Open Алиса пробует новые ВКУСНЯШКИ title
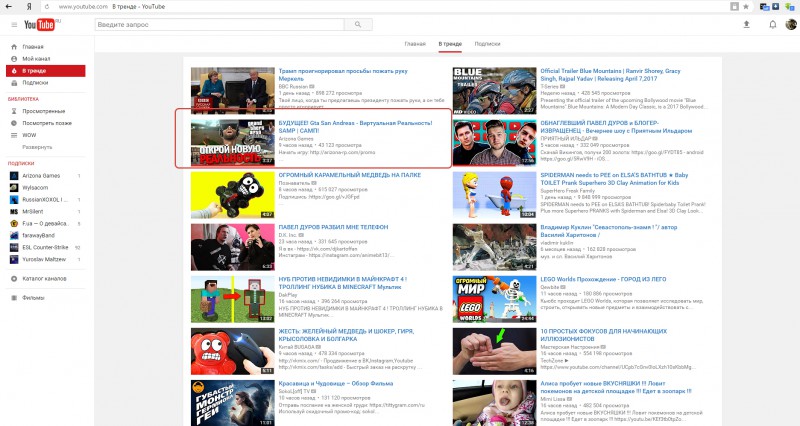 616,387
